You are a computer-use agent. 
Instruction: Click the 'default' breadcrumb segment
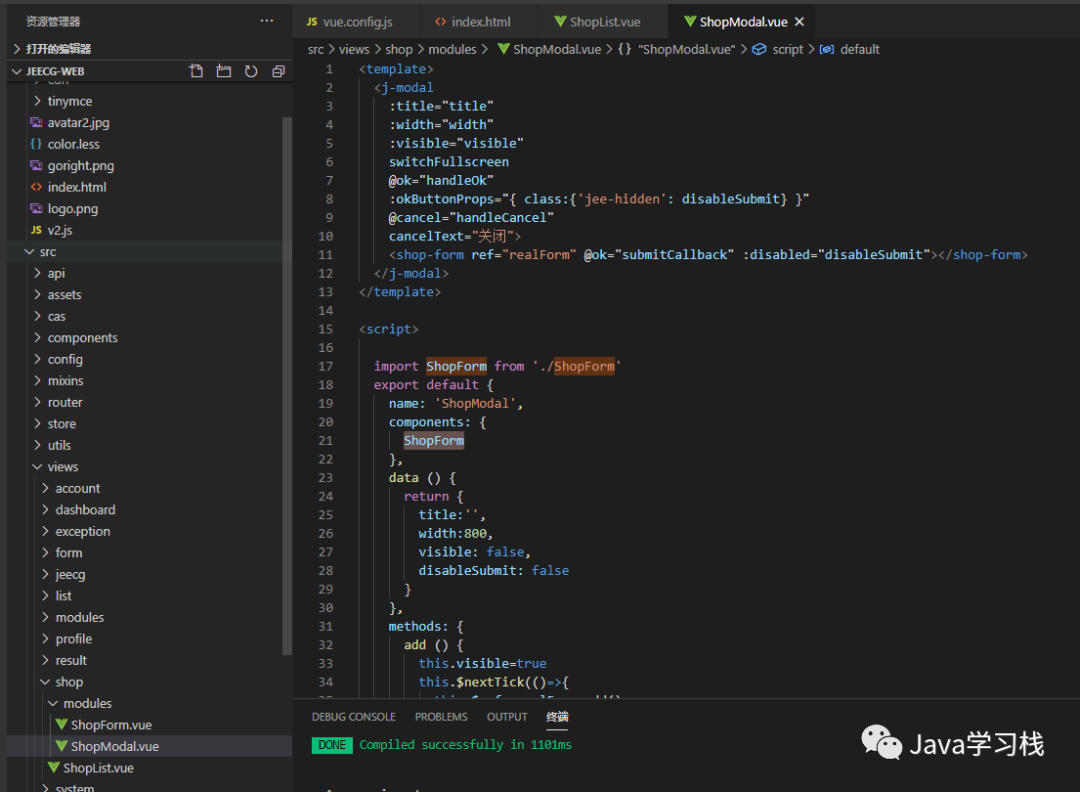(860, 49)
